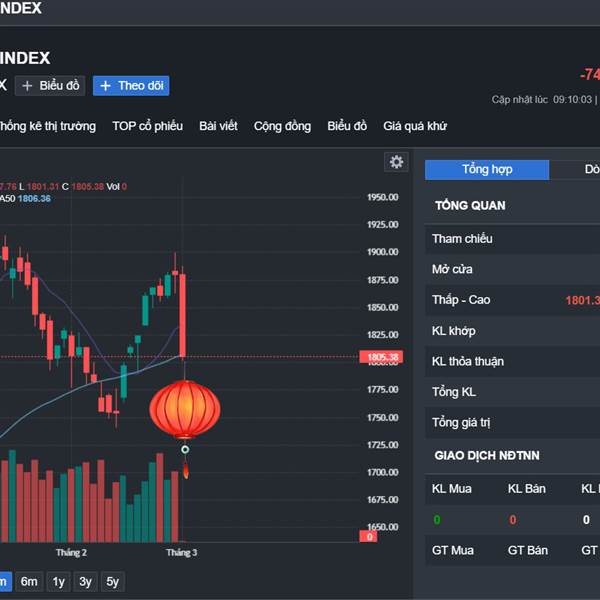Select the 5y time range
This screenshot has width=600, height=600.
coord(112,582)
